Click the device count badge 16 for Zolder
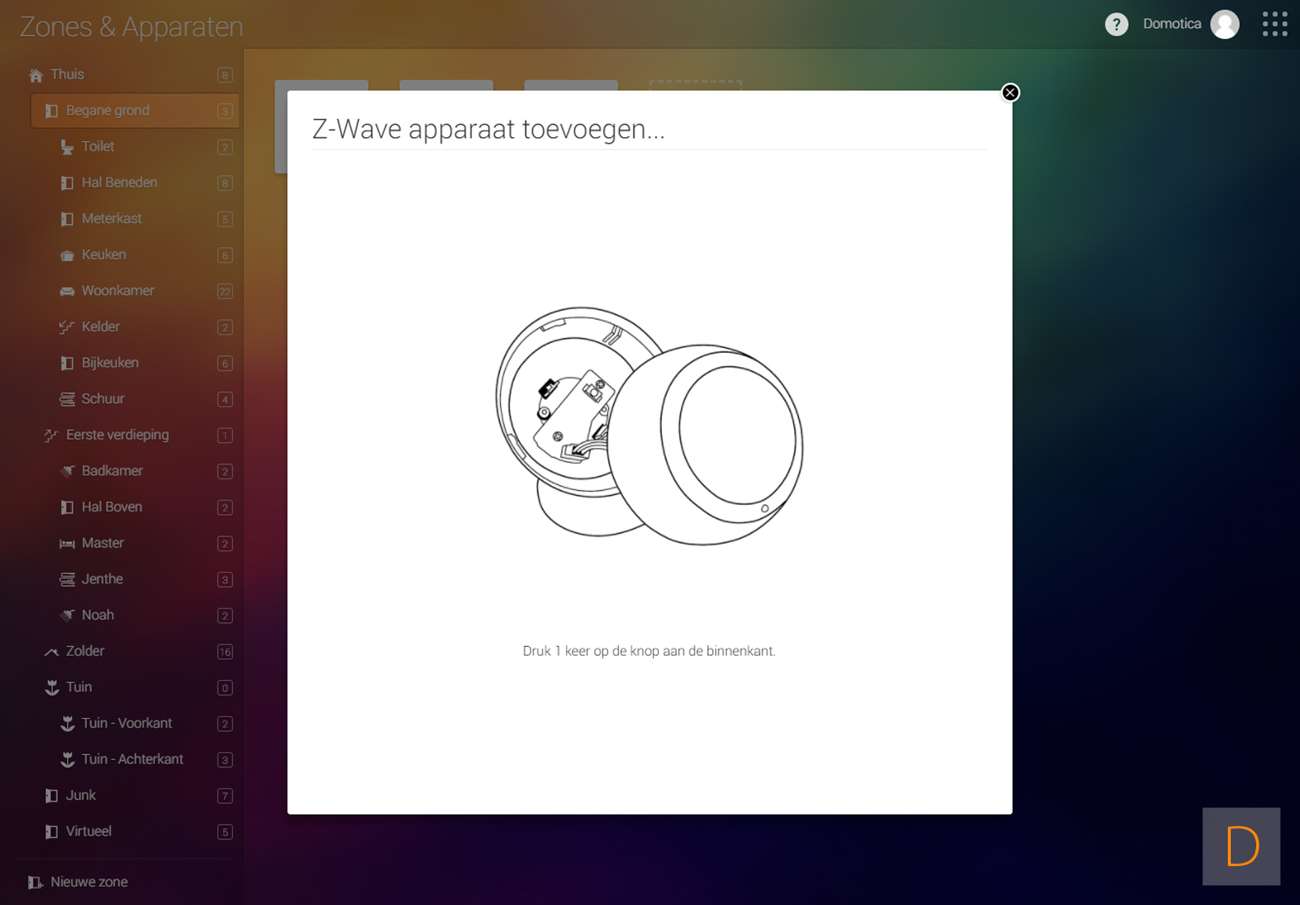This screenshot has height=905, width=1300. pos(225,652)
